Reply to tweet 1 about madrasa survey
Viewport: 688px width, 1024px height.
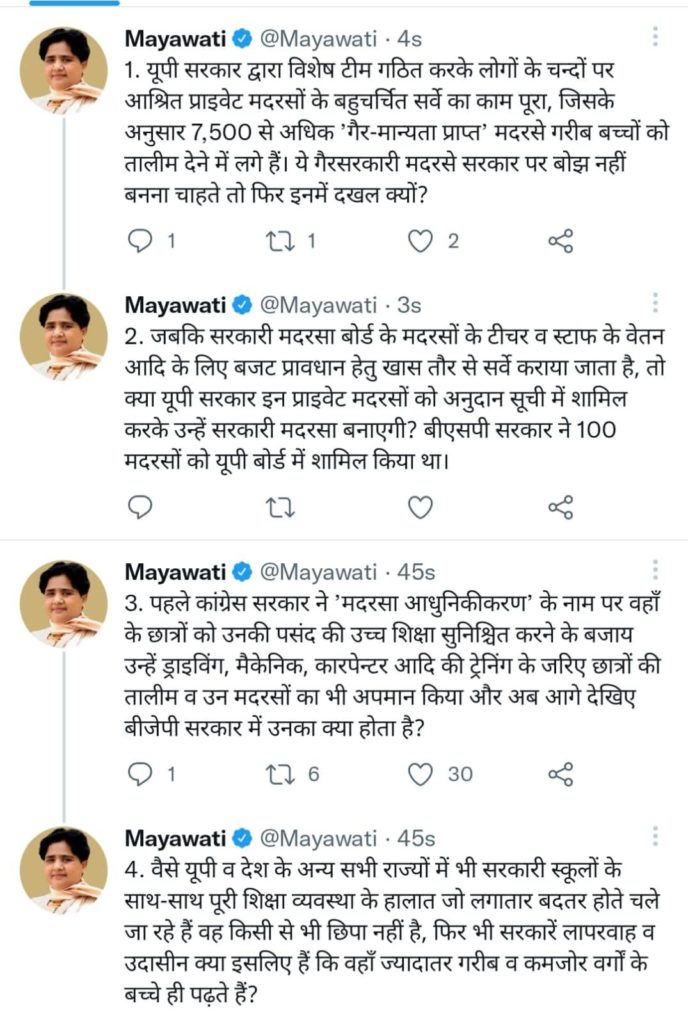tap(141, 240)
